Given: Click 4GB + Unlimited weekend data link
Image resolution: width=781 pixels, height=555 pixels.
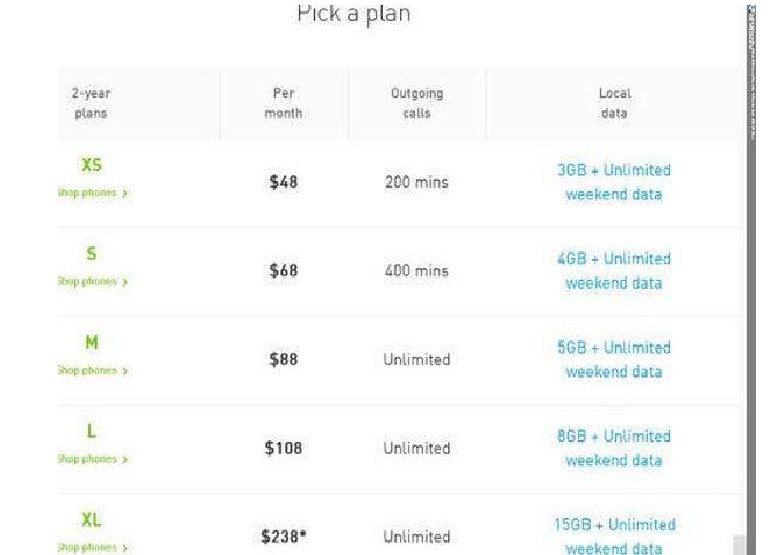Looking at the screenshot, I should tap(613, 271).
